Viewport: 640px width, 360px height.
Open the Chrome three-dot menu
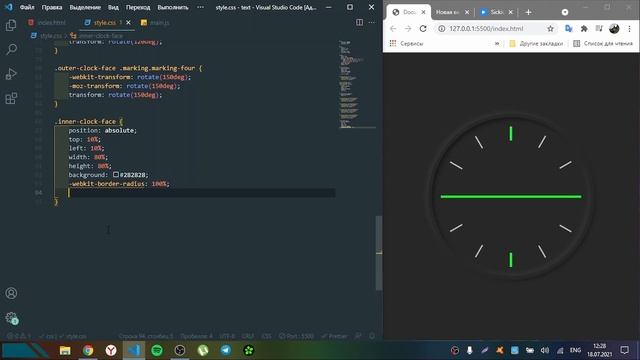(x=629, y=29)
